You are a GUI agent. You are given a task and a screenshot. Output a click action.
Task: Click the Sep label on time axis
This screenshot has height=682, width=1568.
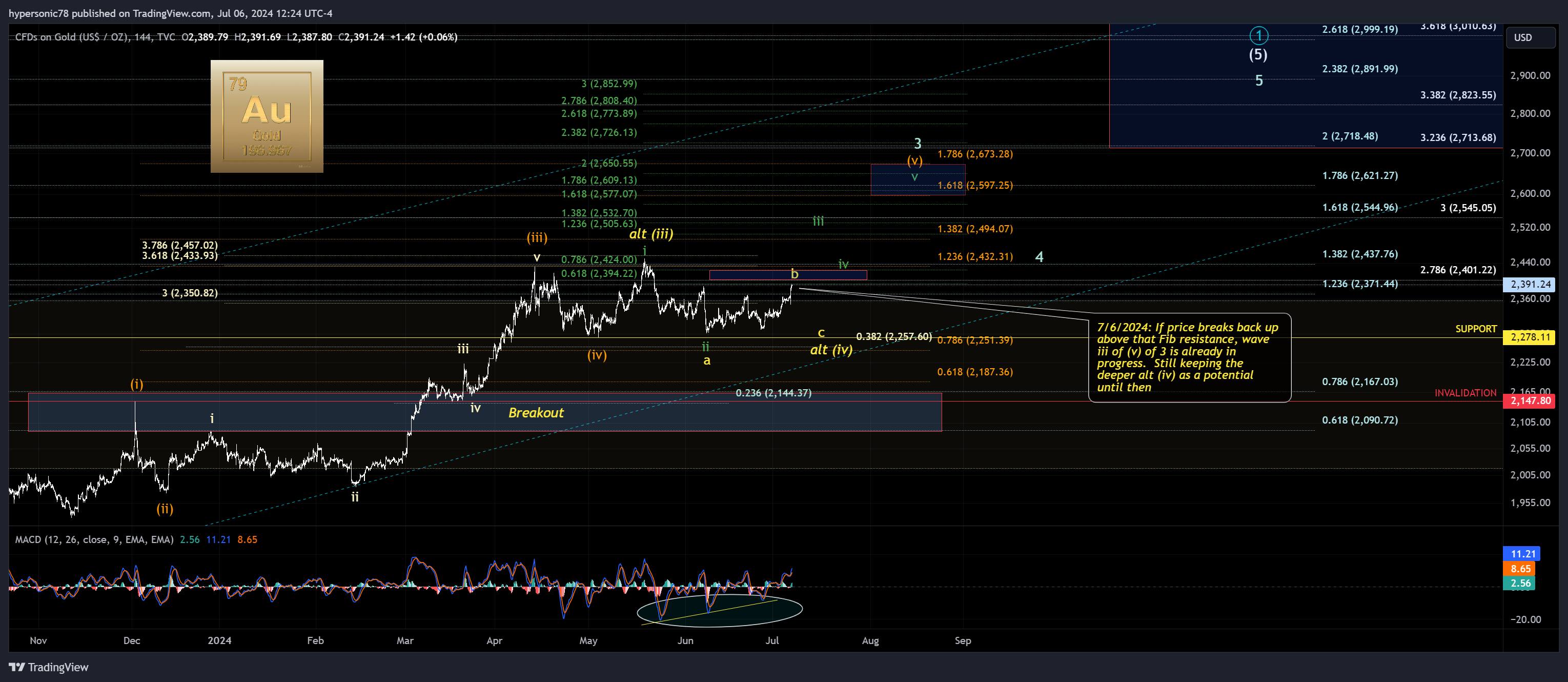963,640
